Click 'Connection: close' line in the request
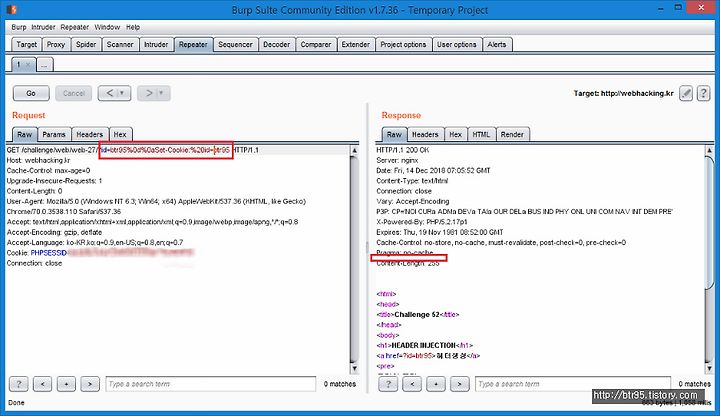Screen dimensions: 720x416 (34, 263)
